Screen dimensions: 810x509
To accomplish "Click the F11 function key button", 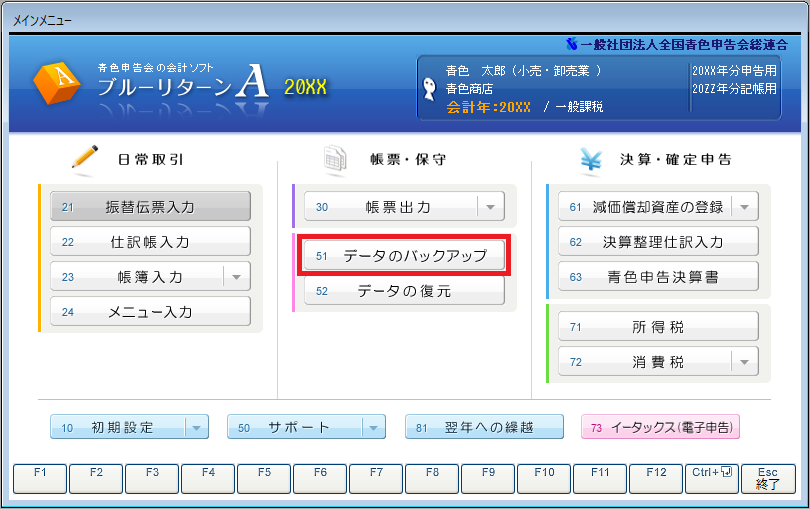I will (x=600, y=479).
